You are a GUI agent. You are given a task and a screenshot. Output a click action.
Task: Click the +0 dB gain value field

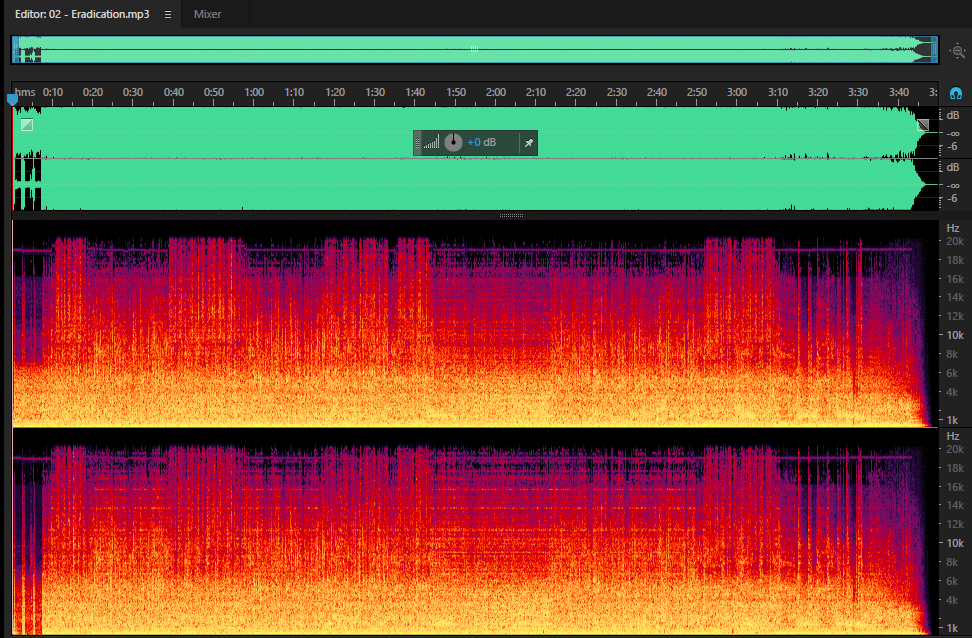(x=482, y=143)
